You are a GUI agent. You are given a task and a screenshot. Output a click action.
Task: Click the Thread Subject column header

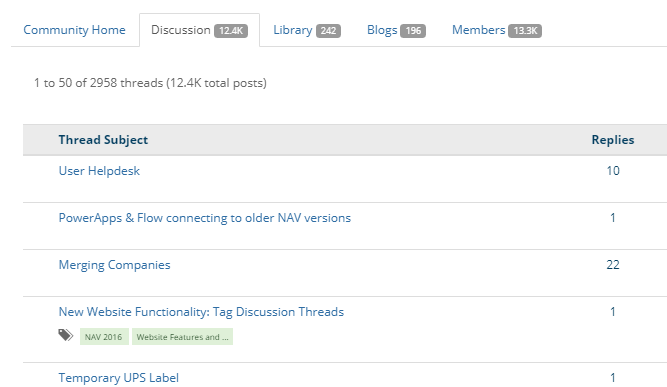coord(103,140)
